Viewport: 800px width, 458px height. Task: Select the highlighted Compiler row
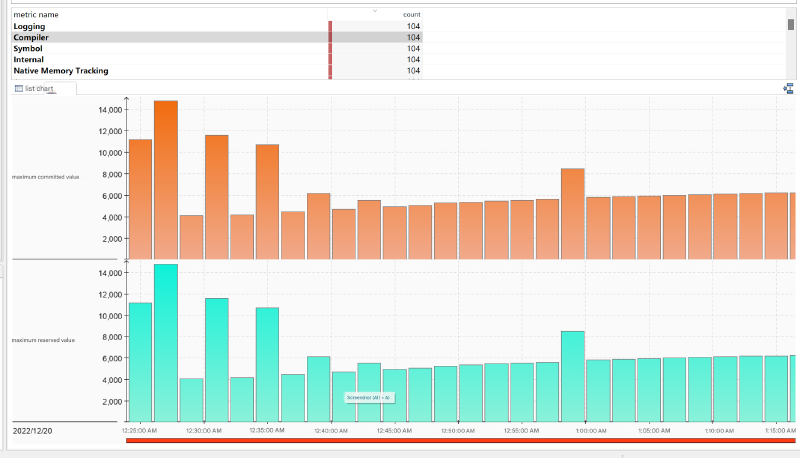point(31,37)
